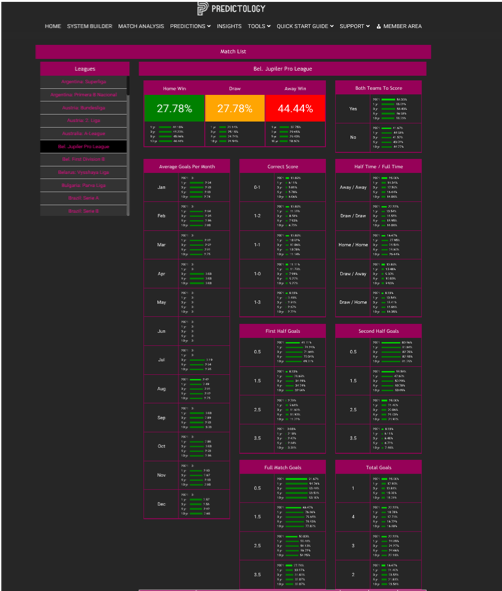Choose Australia A-League from the list
The height and width of the screenshot is (591, 502).
click(x=84, y=133)
